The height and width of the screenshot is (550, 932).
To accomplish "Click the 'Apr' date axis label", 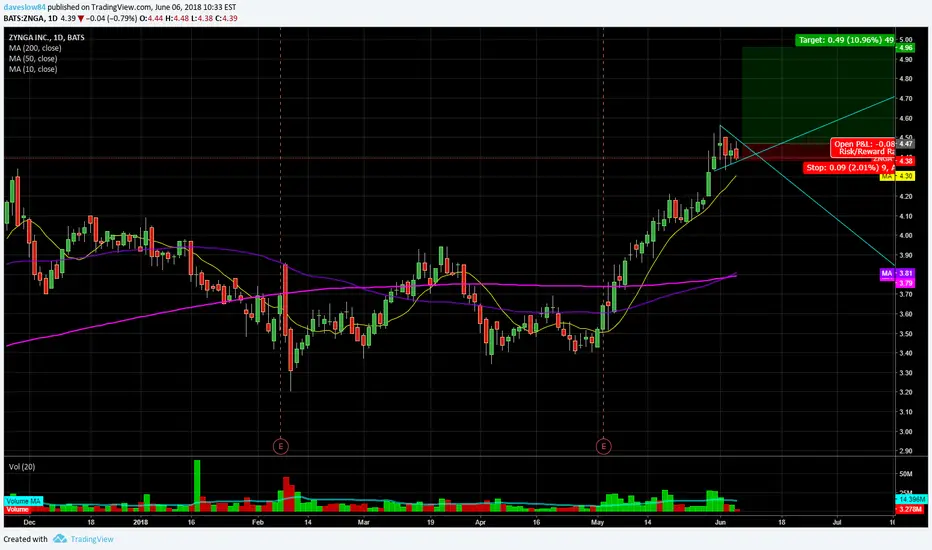I will [x=480, y=523].
